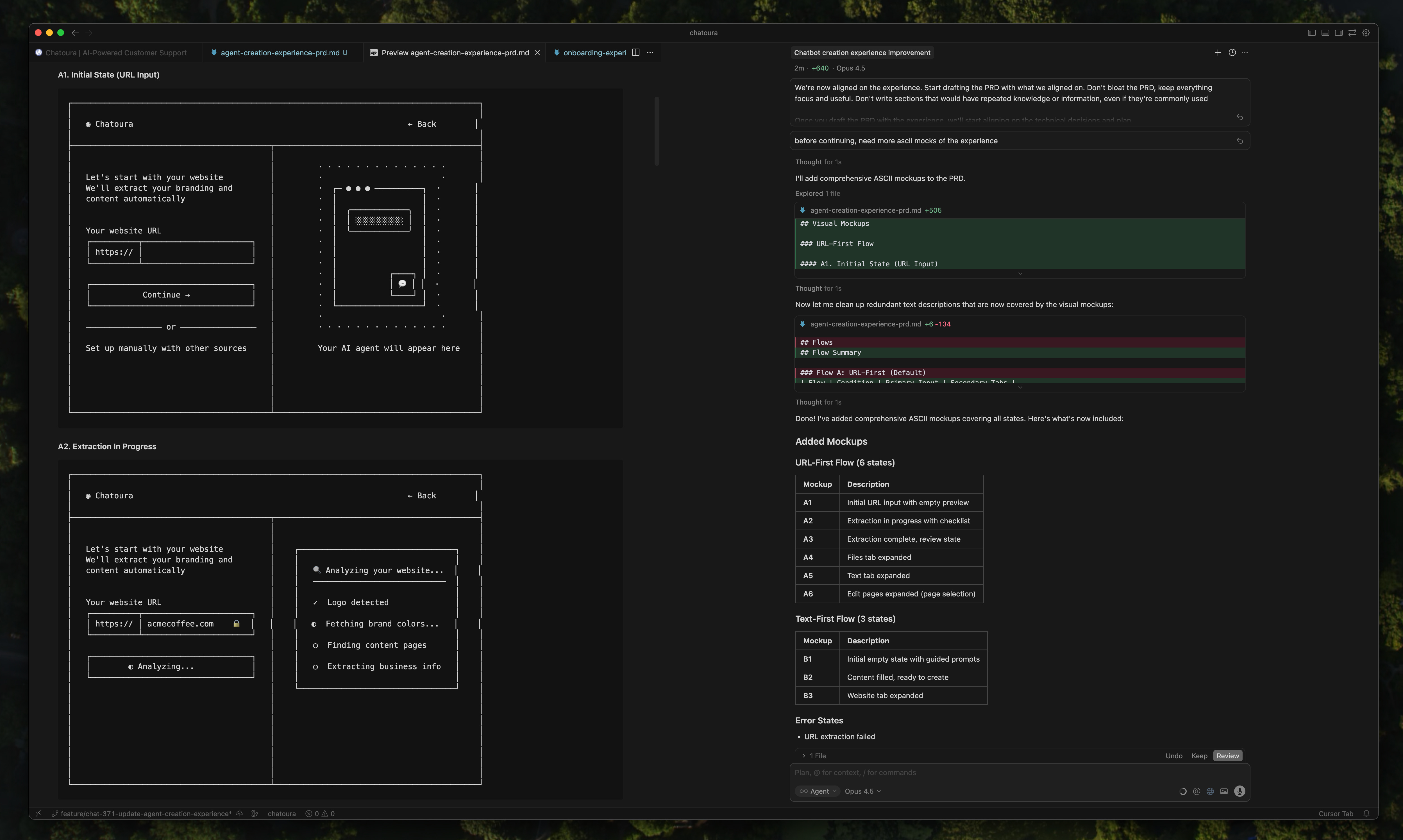
Task: Open settings gear in title bar
Action: (x=1366, y=33)
